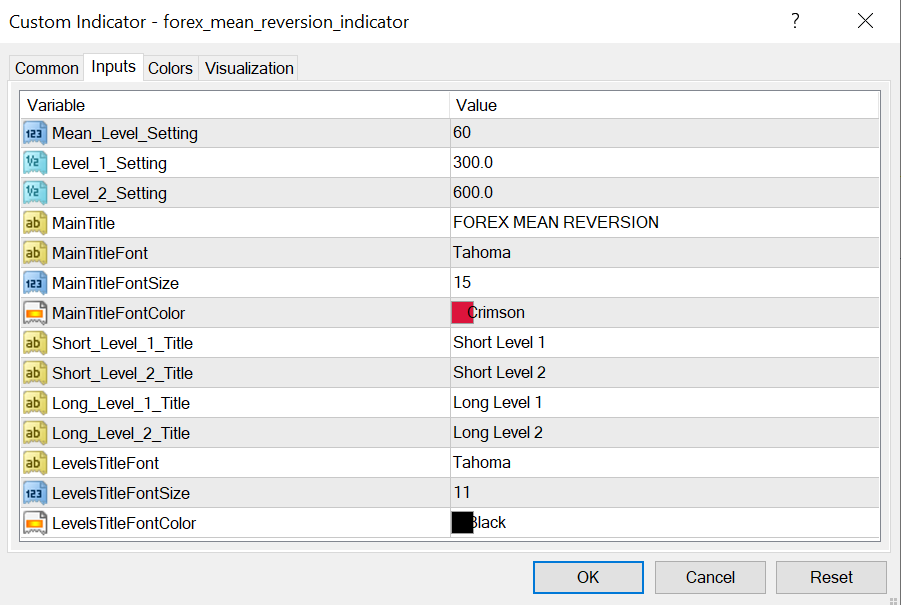
Task: Click the decimal icon beside Level_2_Setting
Action: [35, 193]
